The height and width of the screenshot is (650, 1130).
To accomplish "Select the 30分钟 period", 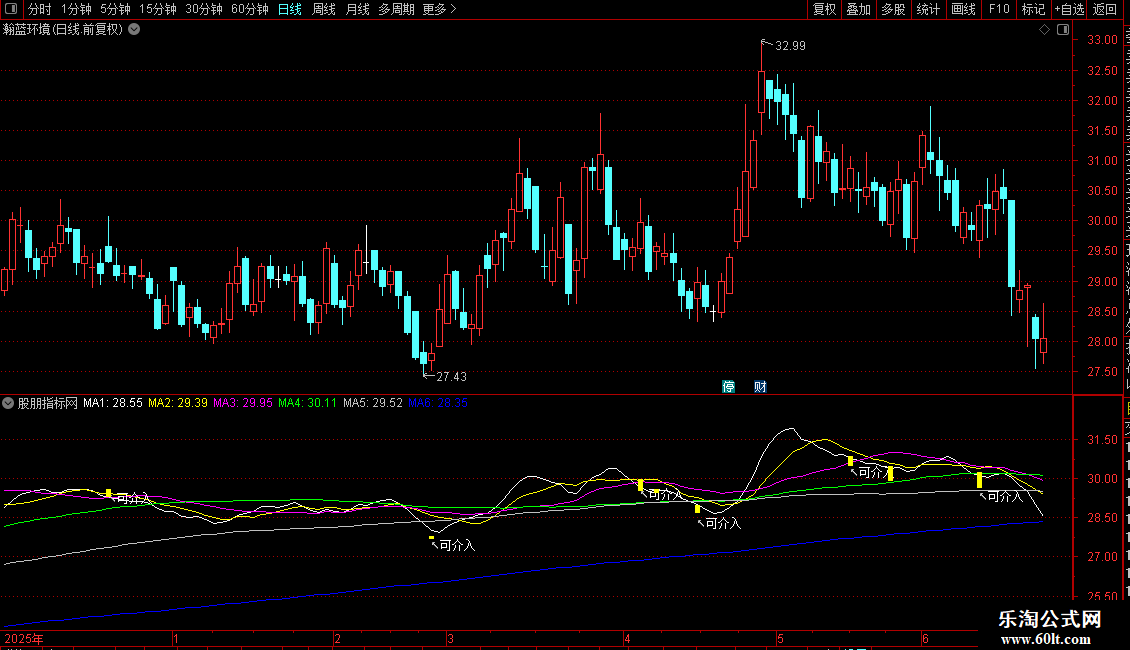I will [x=204, y=9].
